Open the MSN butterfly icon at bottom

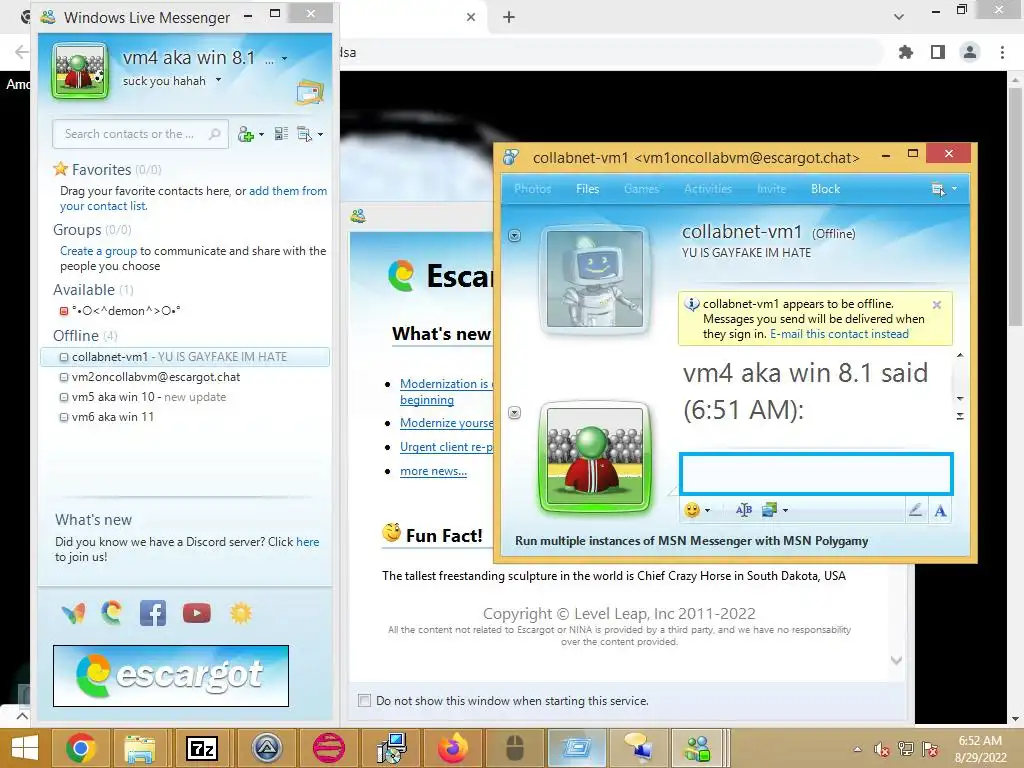click(73, 613)
